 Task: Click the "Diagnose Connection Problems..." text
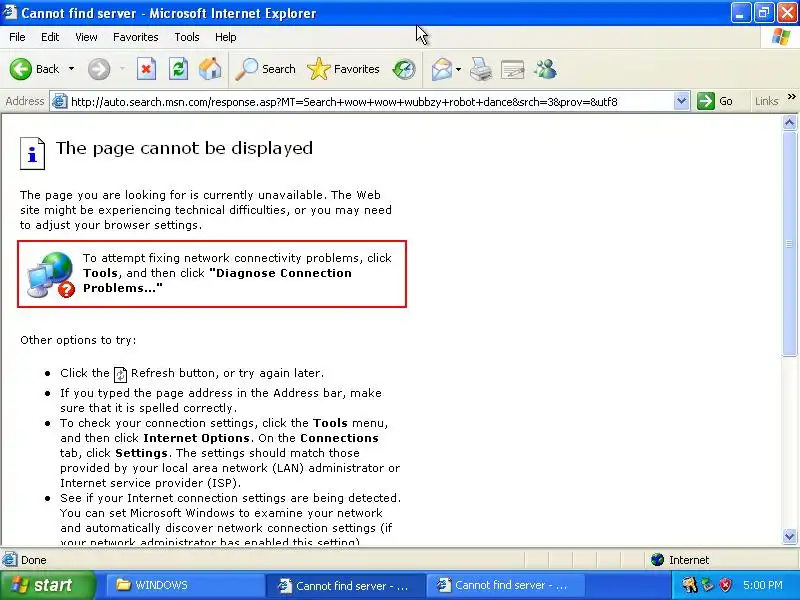[x=217, y=280]
